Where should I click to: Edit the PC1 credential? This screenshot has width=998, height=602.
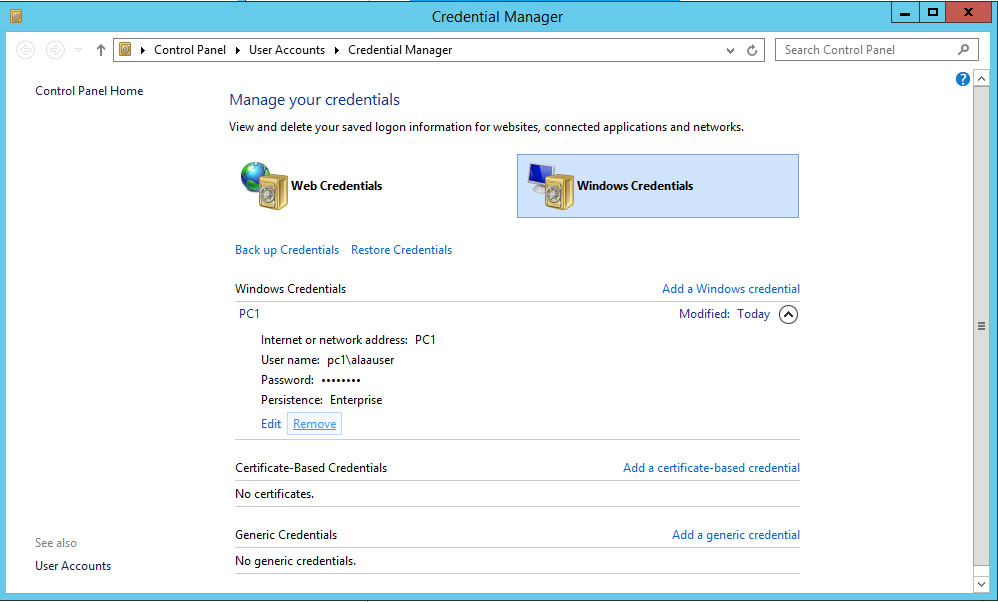(x=270, y=423)
